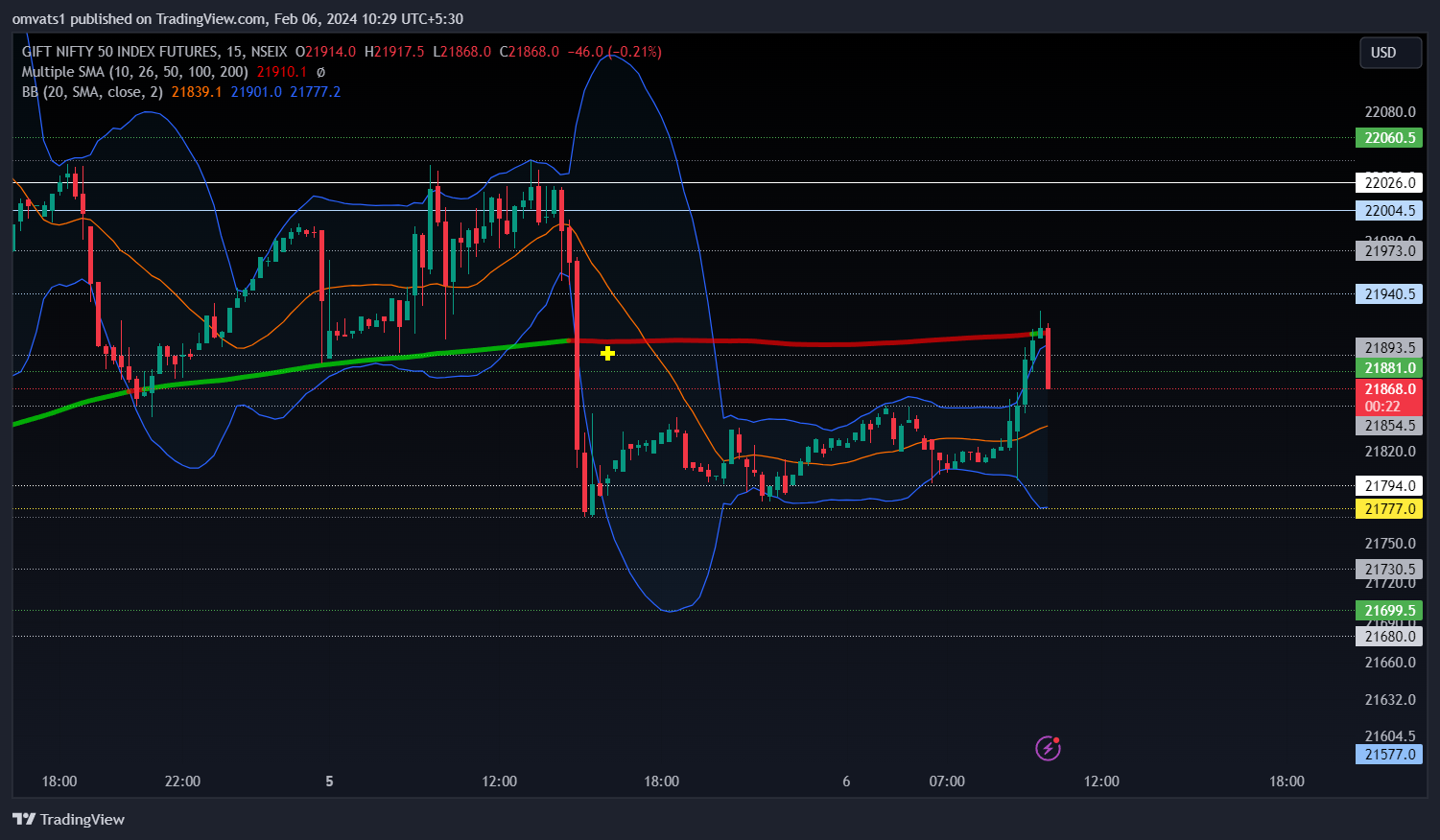The width and height of the screenshot is (1440, 840).
Task: Select the gray 21893.5 price label
Action: coord(1389,348)
